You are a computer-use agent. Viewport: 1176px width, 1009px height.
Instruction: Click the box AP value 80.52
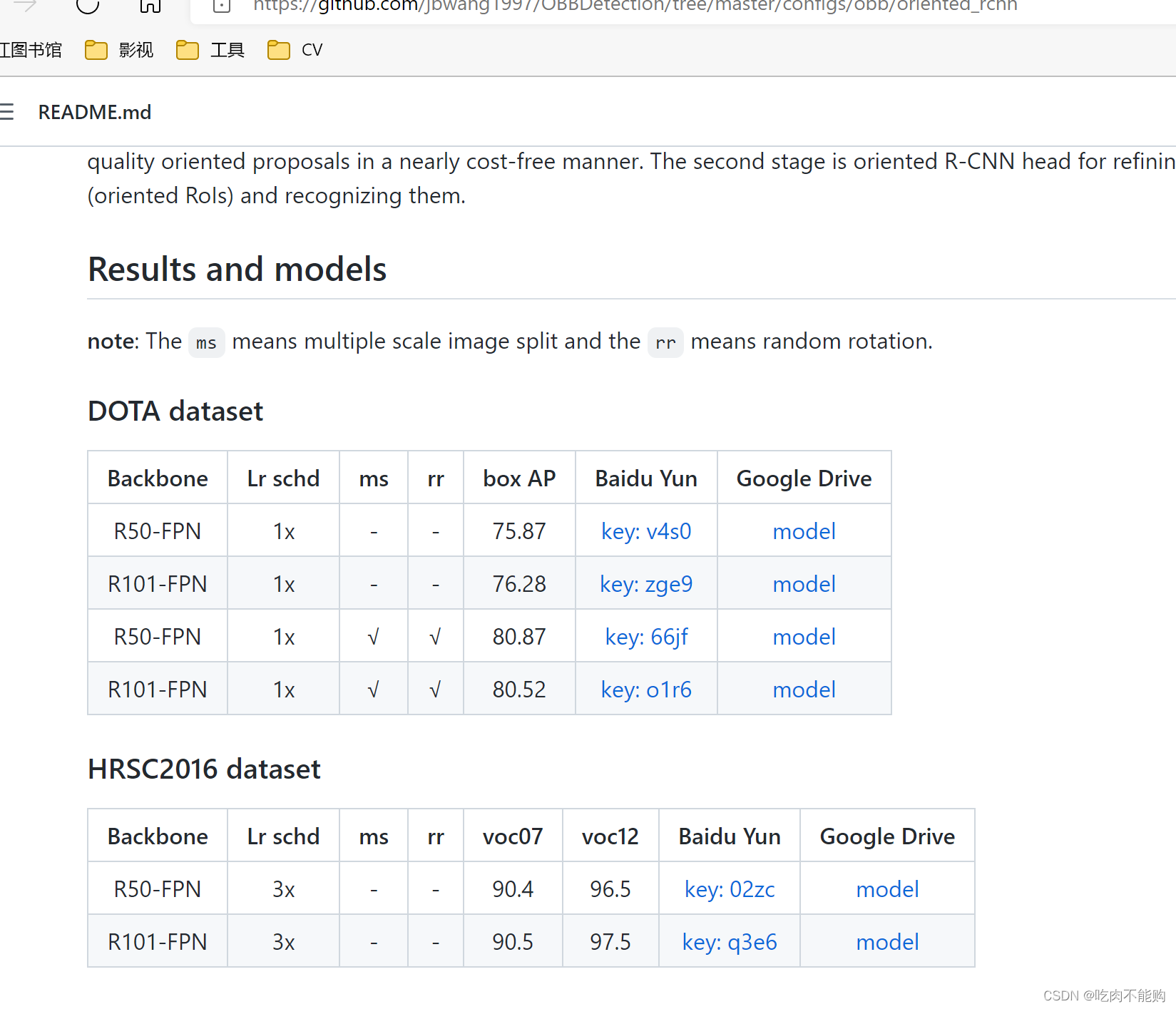519,690
